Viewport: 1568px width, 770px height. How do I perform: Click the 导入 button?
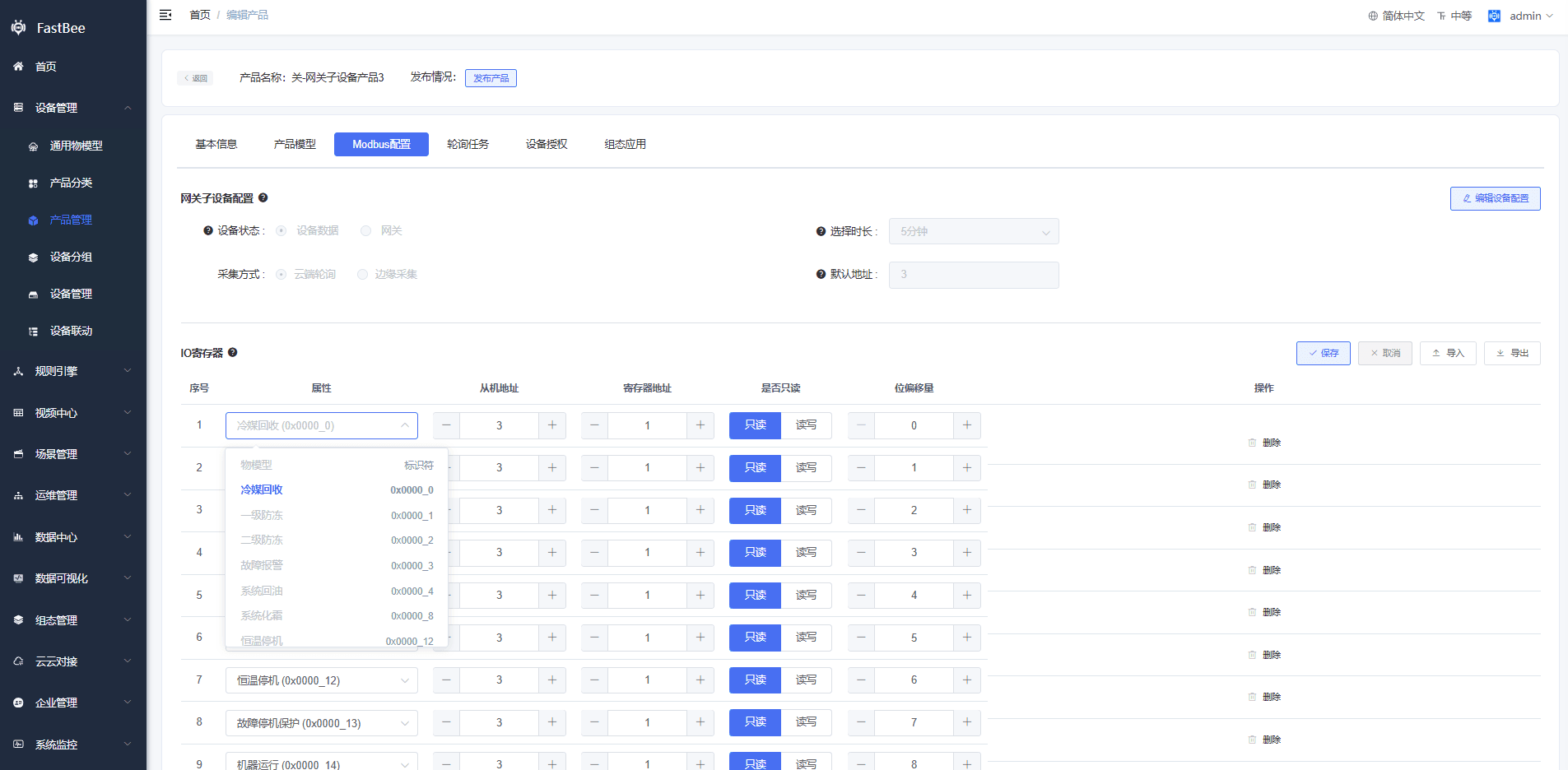point(1448,353)
